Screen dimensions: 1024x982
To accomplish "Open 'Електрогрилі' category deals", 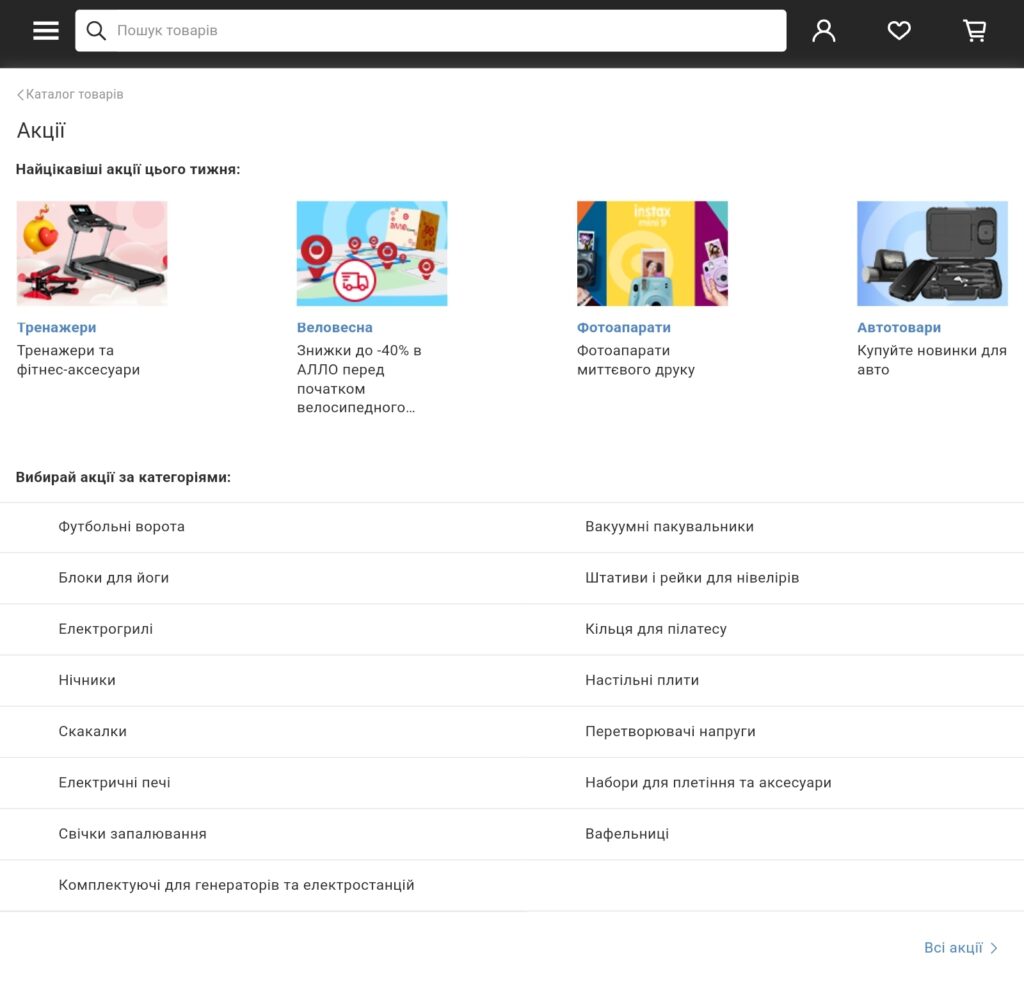I will pyautogui.click(x=105, y=629).
